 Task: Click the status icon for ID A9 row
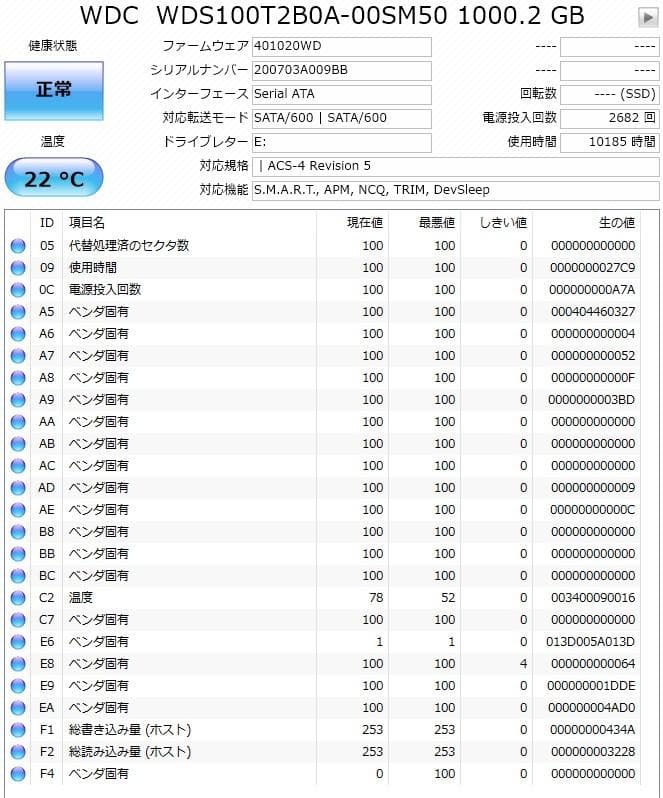point(18,400)
